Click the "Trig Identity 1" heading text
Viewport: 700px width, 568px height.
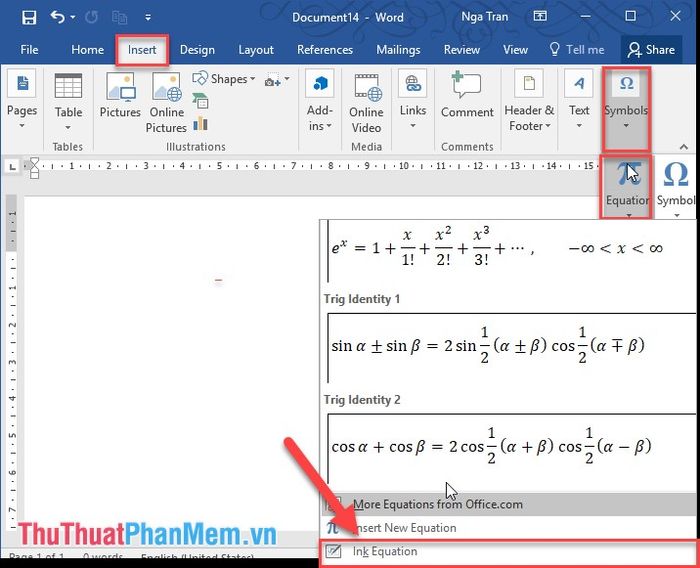[362, 299]
